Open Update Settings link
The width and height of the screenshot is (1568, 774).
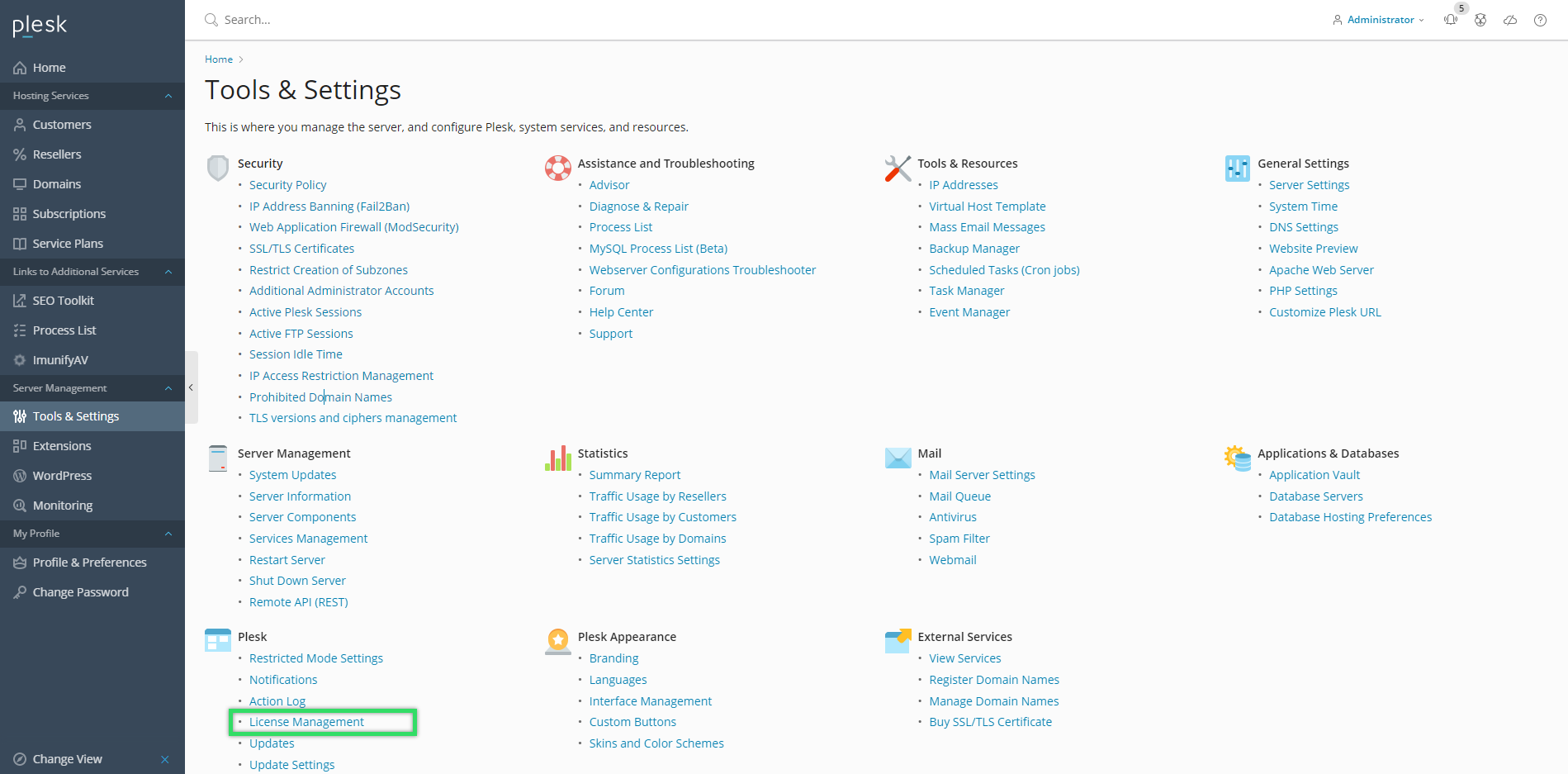(292, 765)
